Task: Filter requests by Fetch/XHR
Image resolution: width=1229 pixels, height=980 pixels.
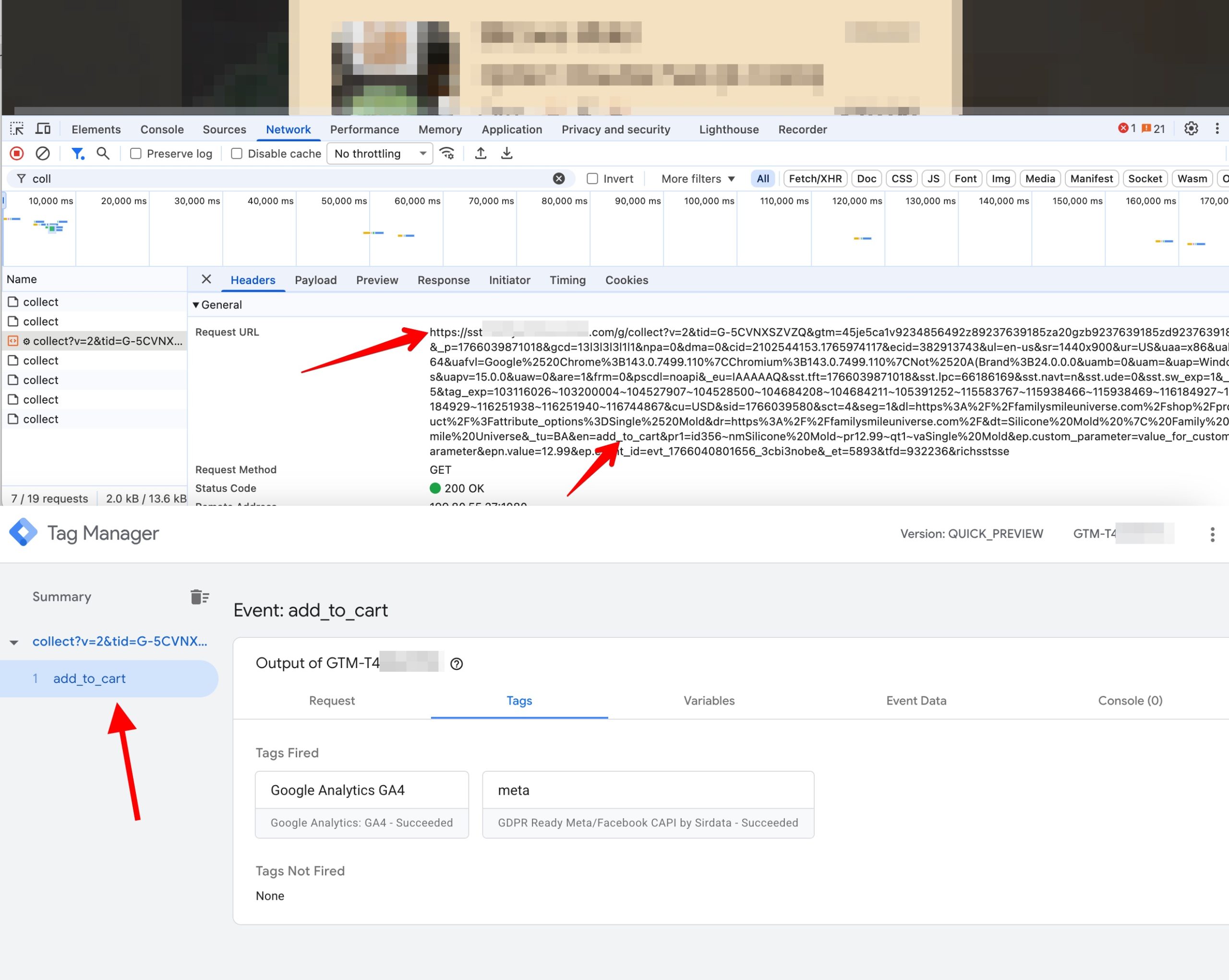Action: tap(815, 179)
